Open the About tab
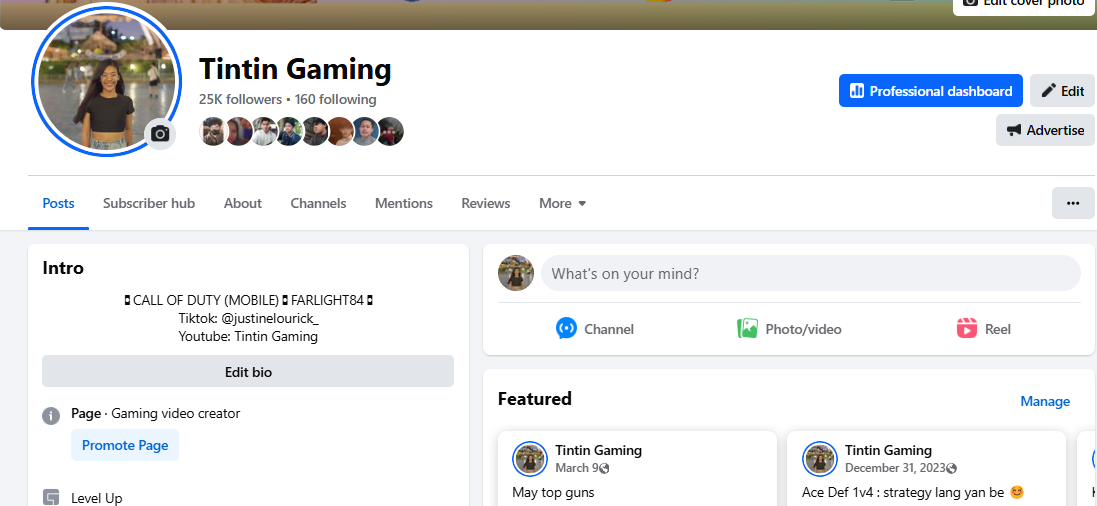Viewport: 1097px width, 506px height. click(243, 204)
